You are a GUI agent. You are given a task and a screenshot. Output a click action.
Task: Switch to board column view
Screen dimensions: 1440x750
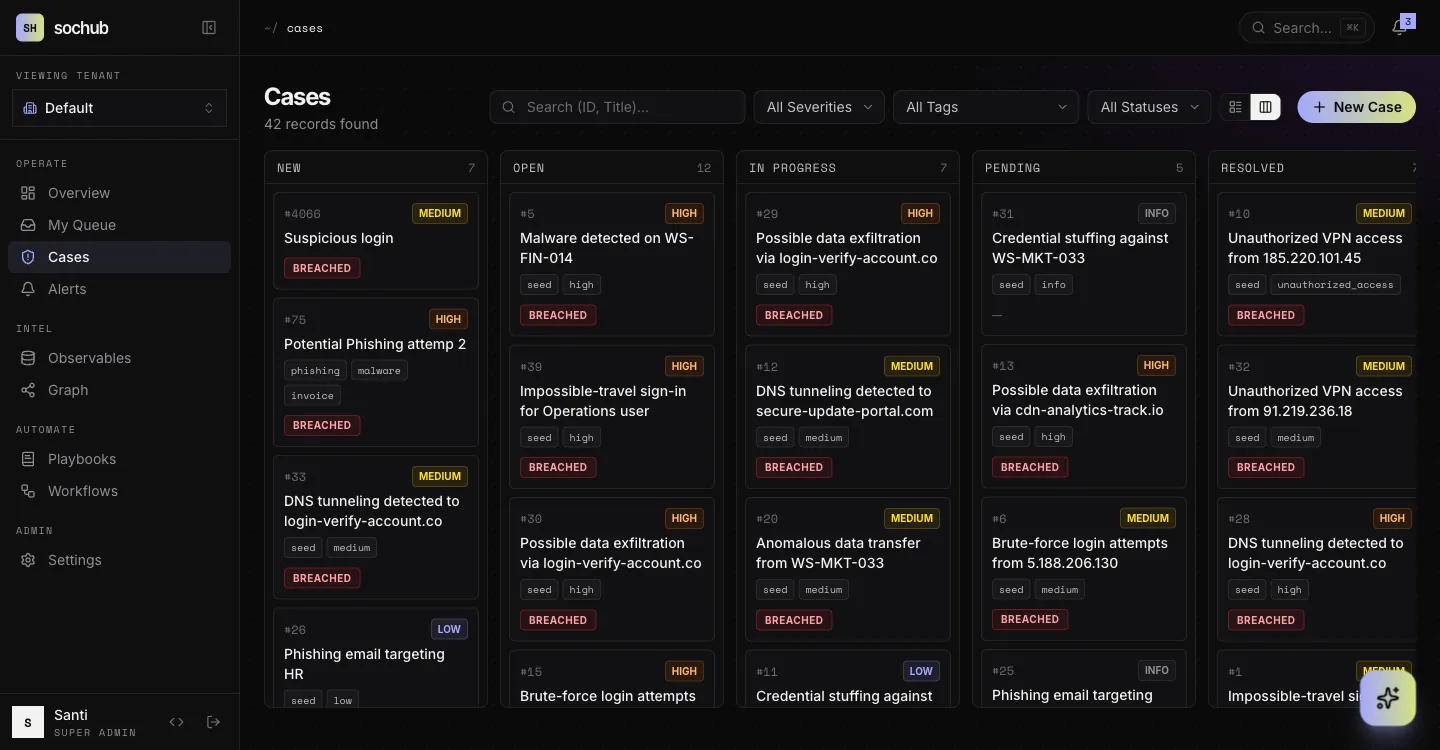pyautogui.click(x=1265, y=107)
